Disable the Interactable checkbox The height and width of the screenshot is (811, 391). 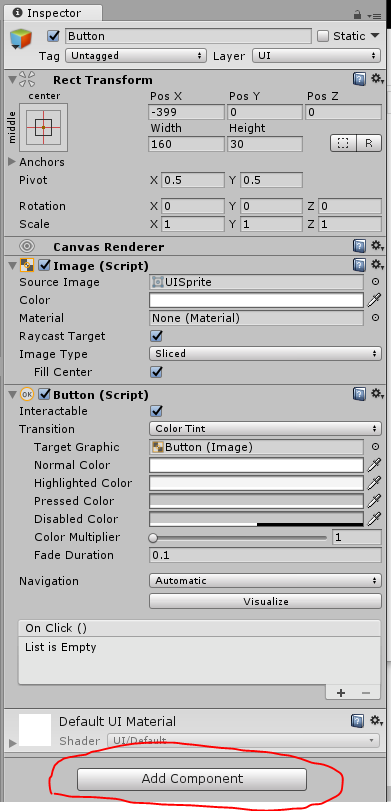[x=156, y=411]
